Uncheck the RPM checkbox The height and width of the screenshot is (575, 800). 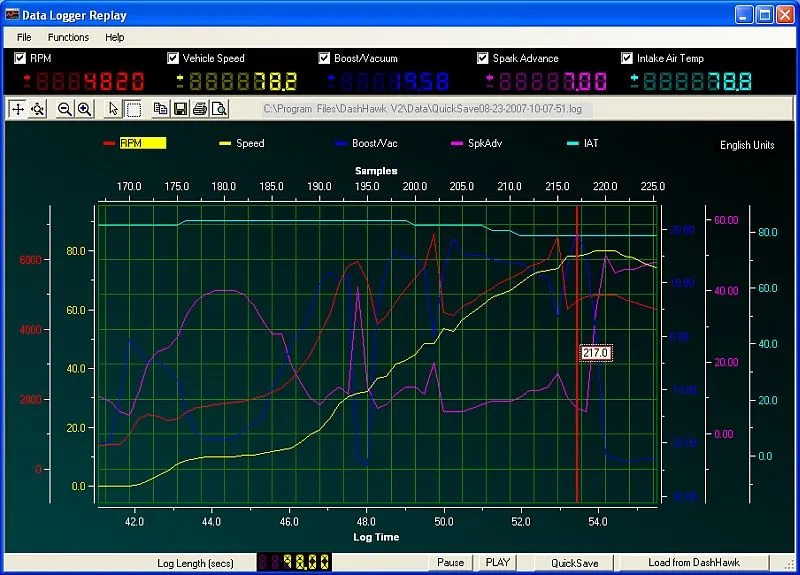pos(20,58)
